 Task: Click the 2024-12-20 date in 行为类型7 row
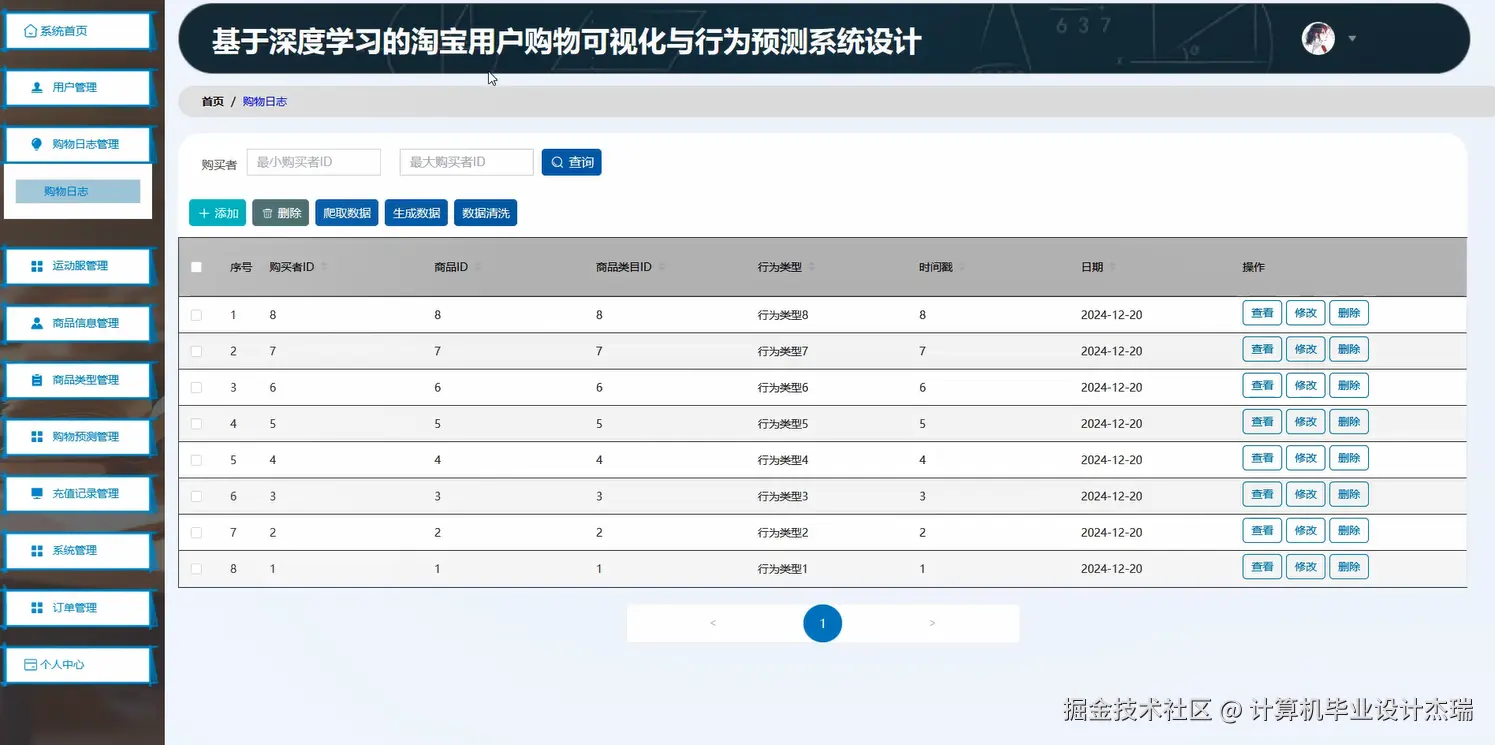pyautogui.click(x=1111, y=351)
